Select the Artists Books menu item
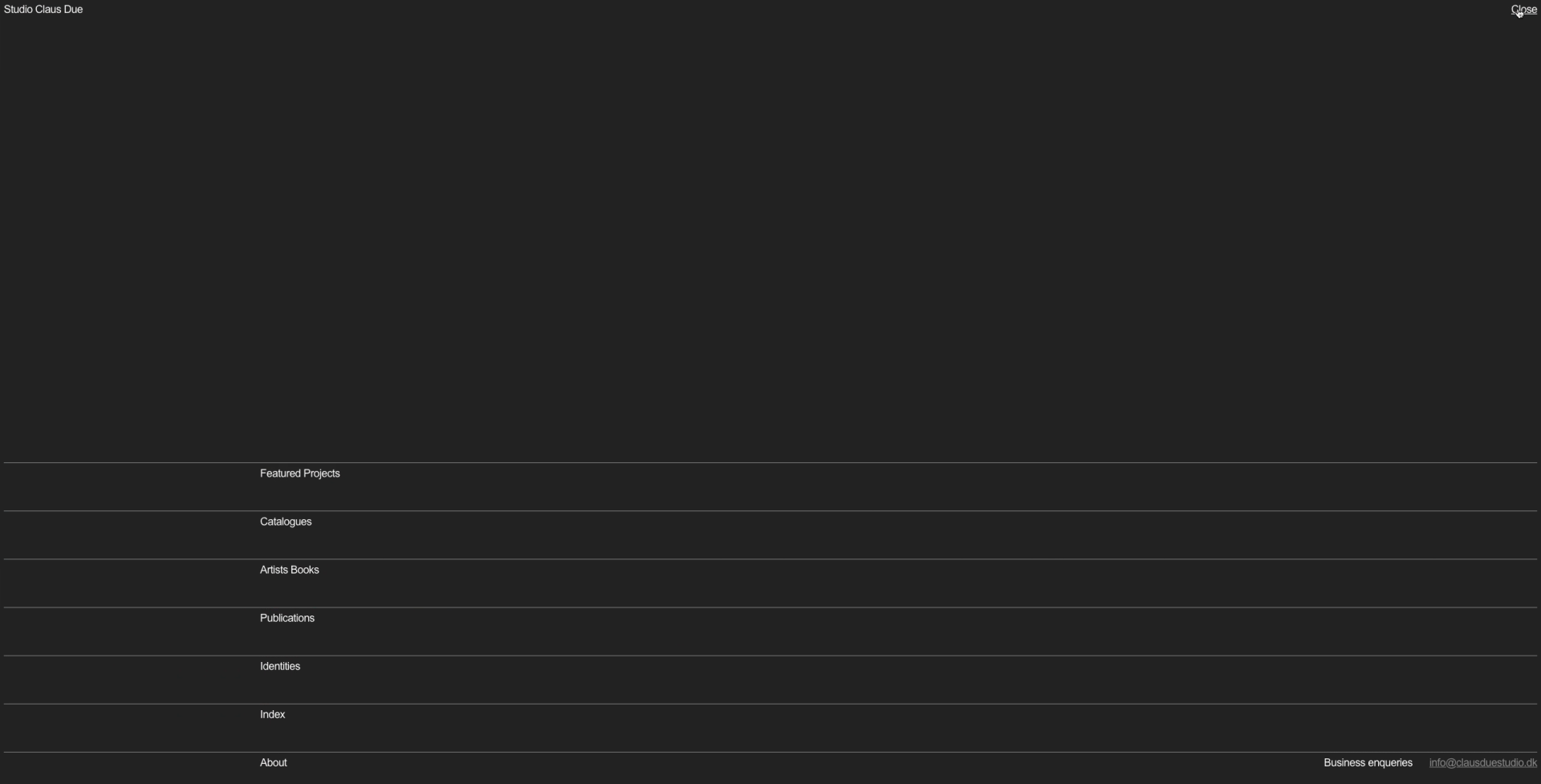Screen dimensions: 1541x784 point(289,570)
